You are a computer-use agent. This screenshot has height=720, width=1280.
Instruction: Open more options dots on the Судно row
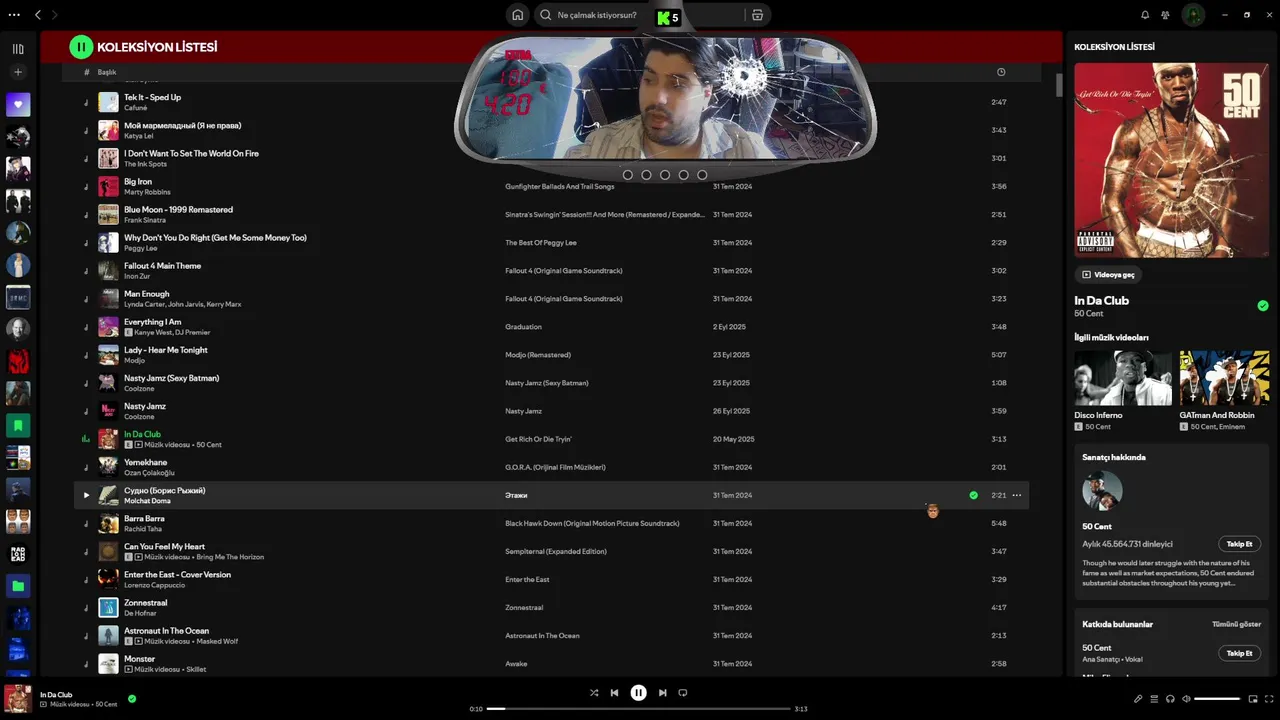(1017, 495)
